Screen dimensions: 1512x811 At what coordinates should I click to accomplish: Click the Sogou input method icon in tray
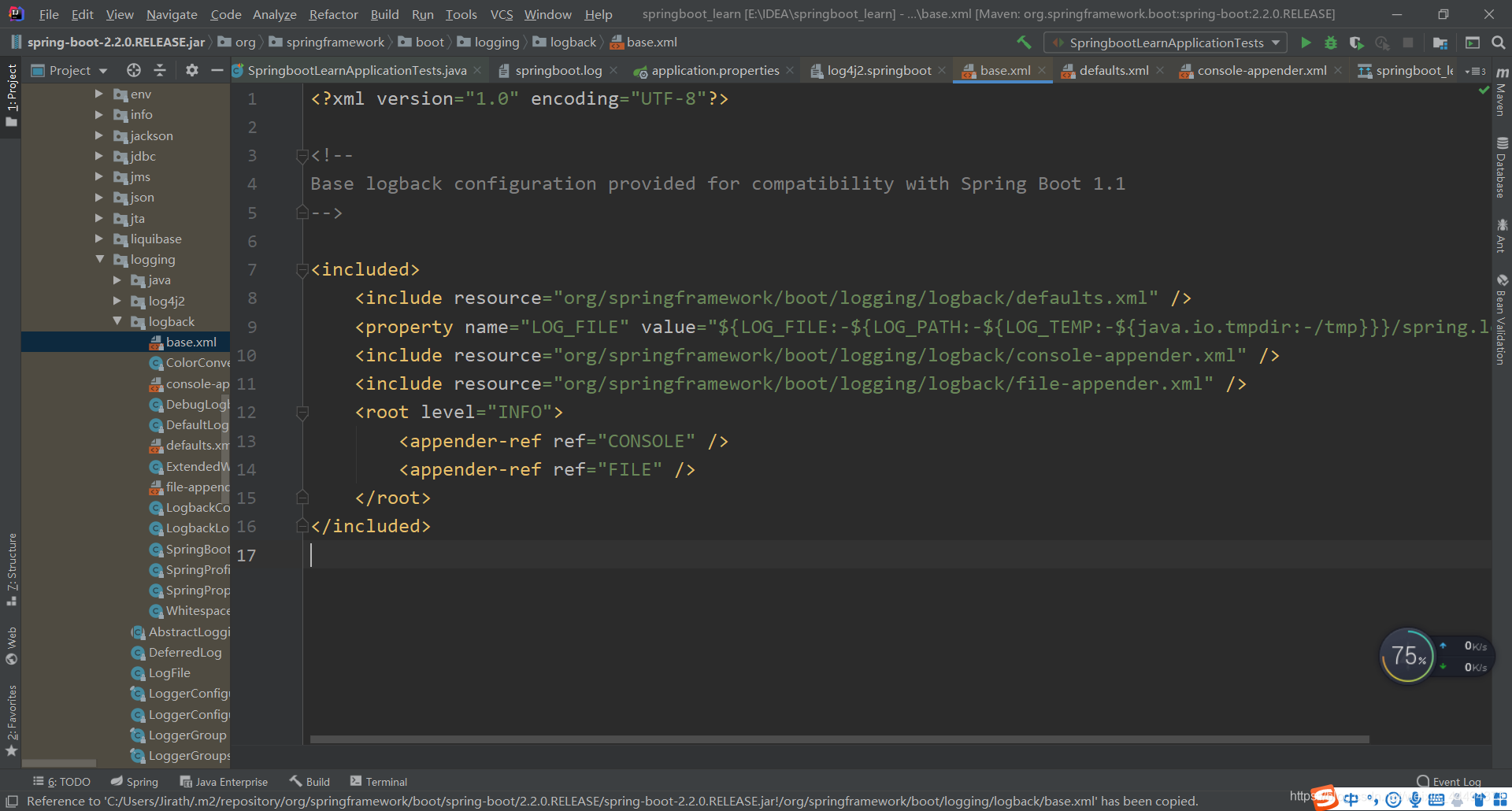[x=1325, y=798]
